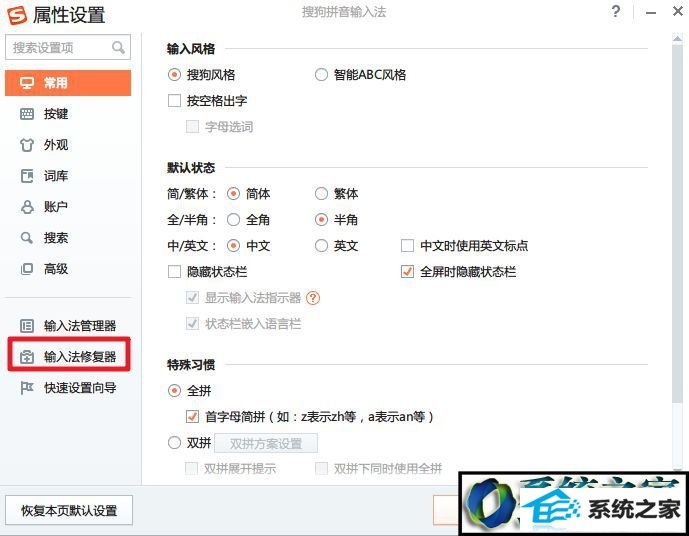The width and height of the screenshot is (689, 536).
Task: Select 智能ABC风格 input style radio button
Action: [x=321, y=75]
